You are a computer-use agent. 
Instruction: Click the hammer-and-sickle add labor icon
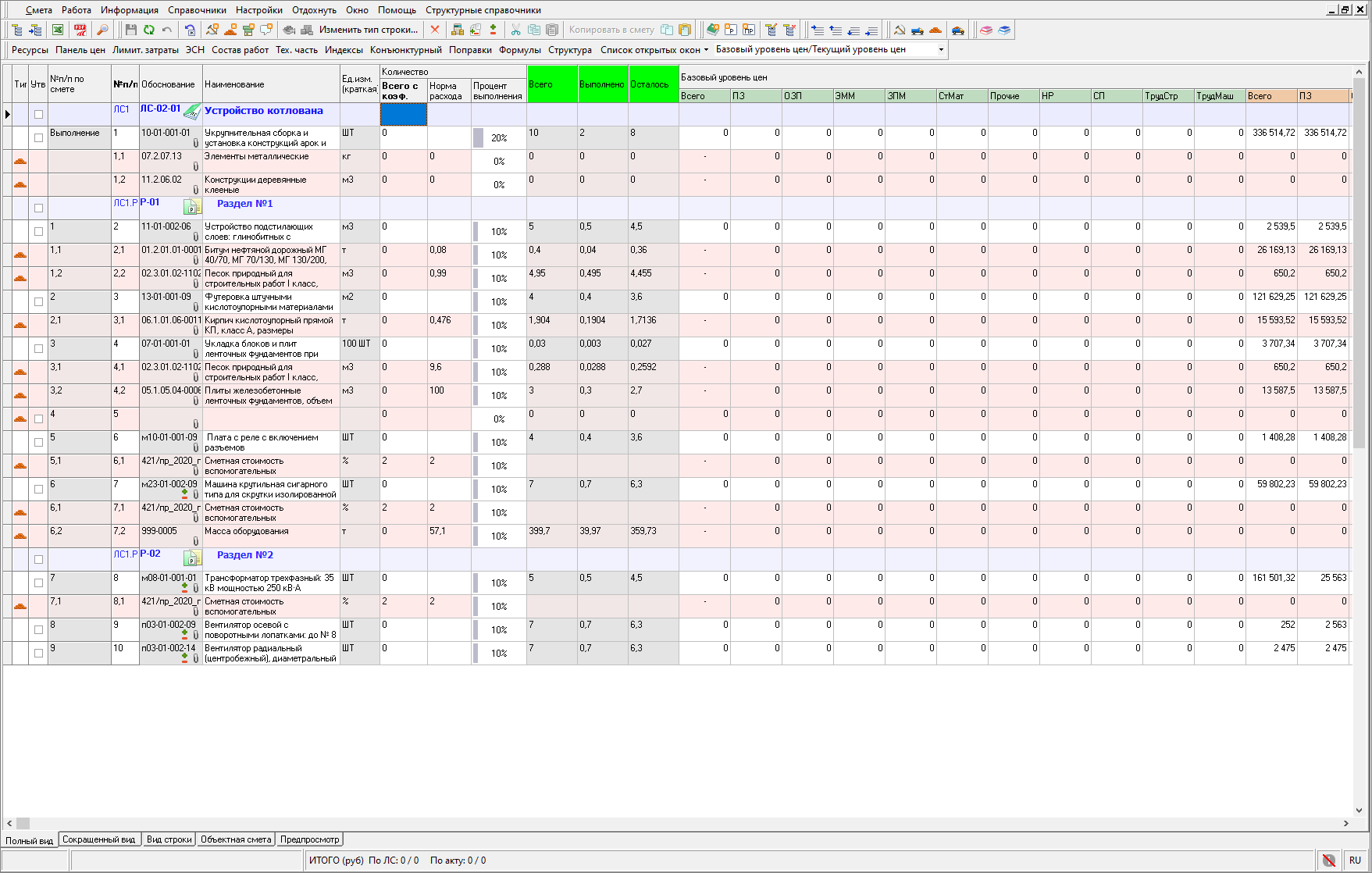click(x=212, y=30)
